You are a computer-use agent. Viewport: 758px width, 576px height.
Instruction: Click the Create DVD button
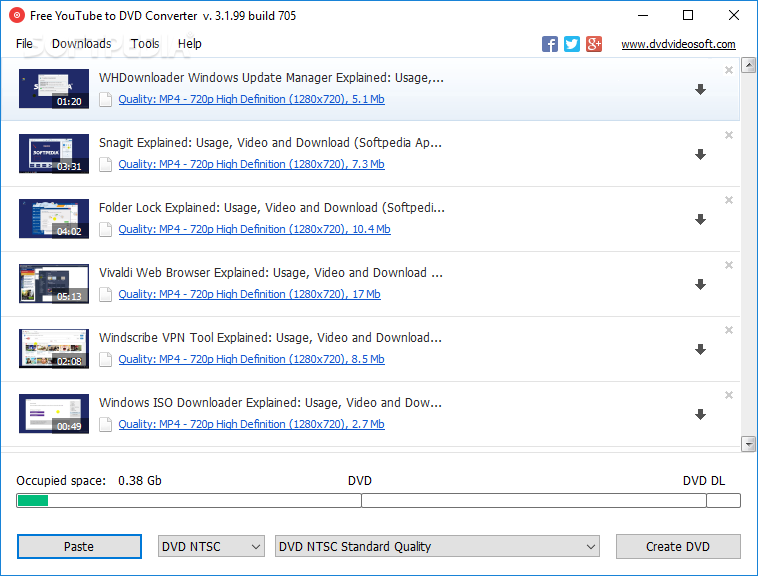(678, 547)
